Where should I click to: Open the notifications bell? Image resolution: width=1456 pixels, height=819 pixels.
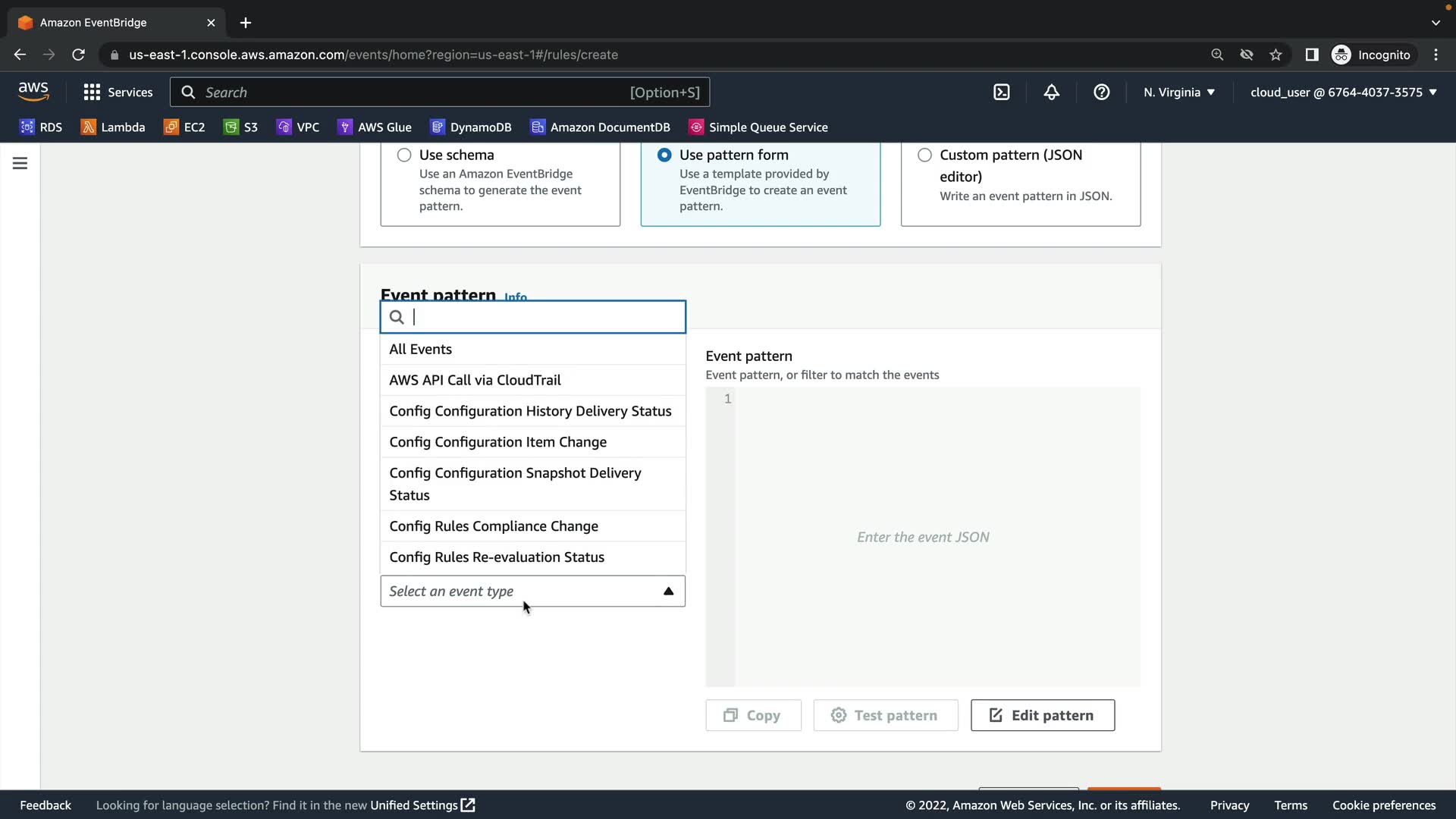pyautogui.click(x=1051, y=92)
